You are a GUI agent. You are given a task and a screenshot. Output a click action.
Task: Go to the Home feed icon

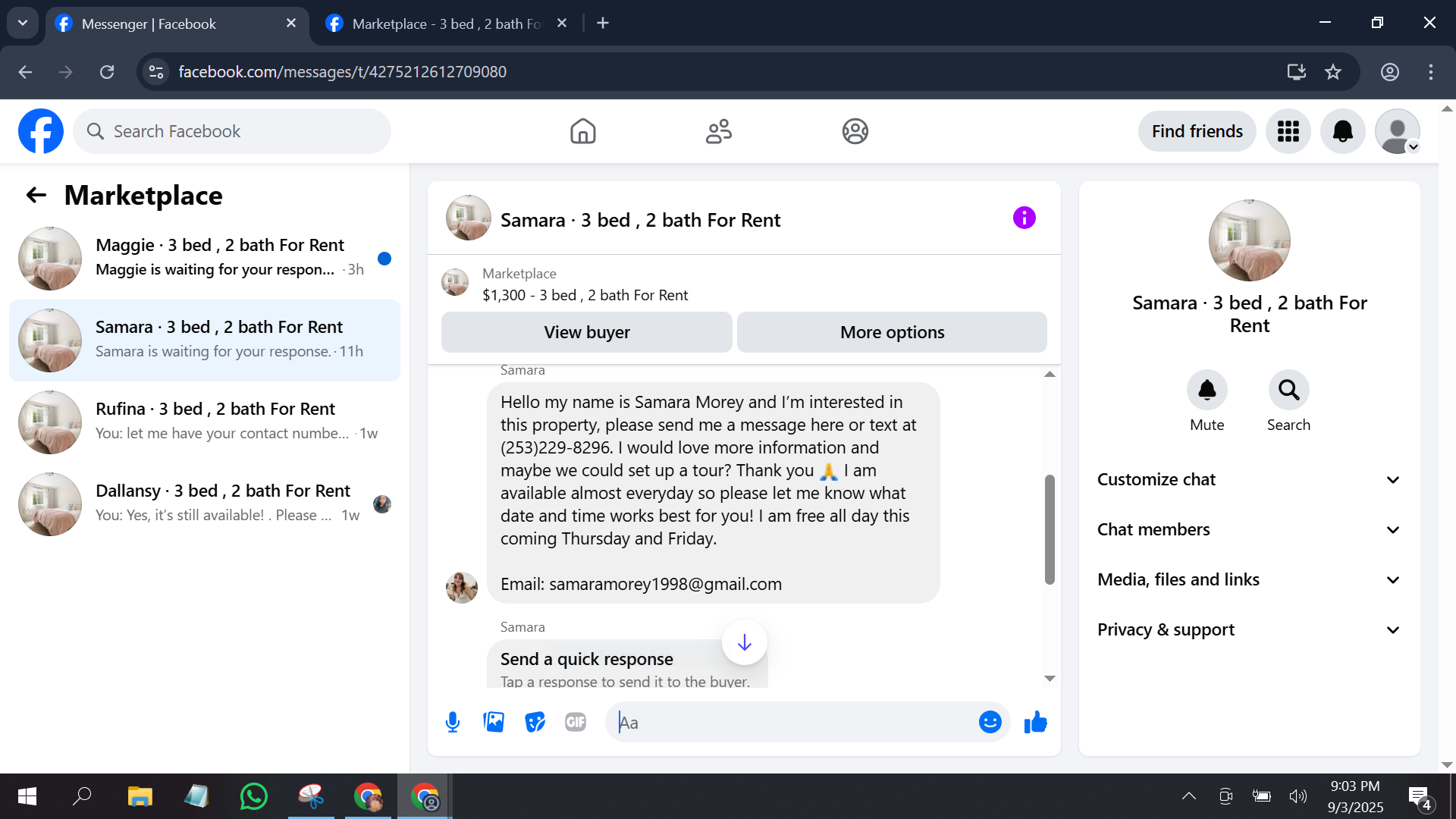click(582, 131)
